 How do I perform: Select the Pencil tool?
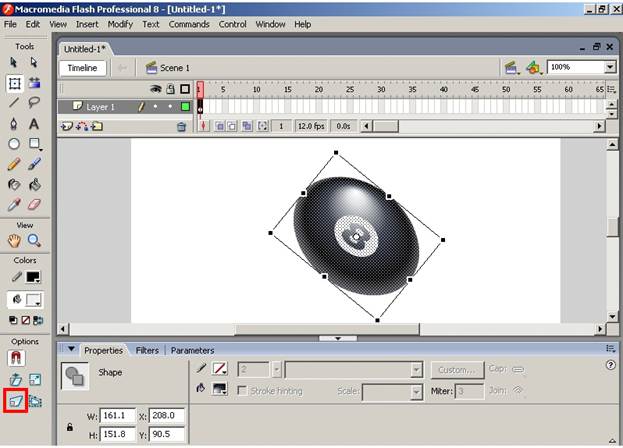14,164
